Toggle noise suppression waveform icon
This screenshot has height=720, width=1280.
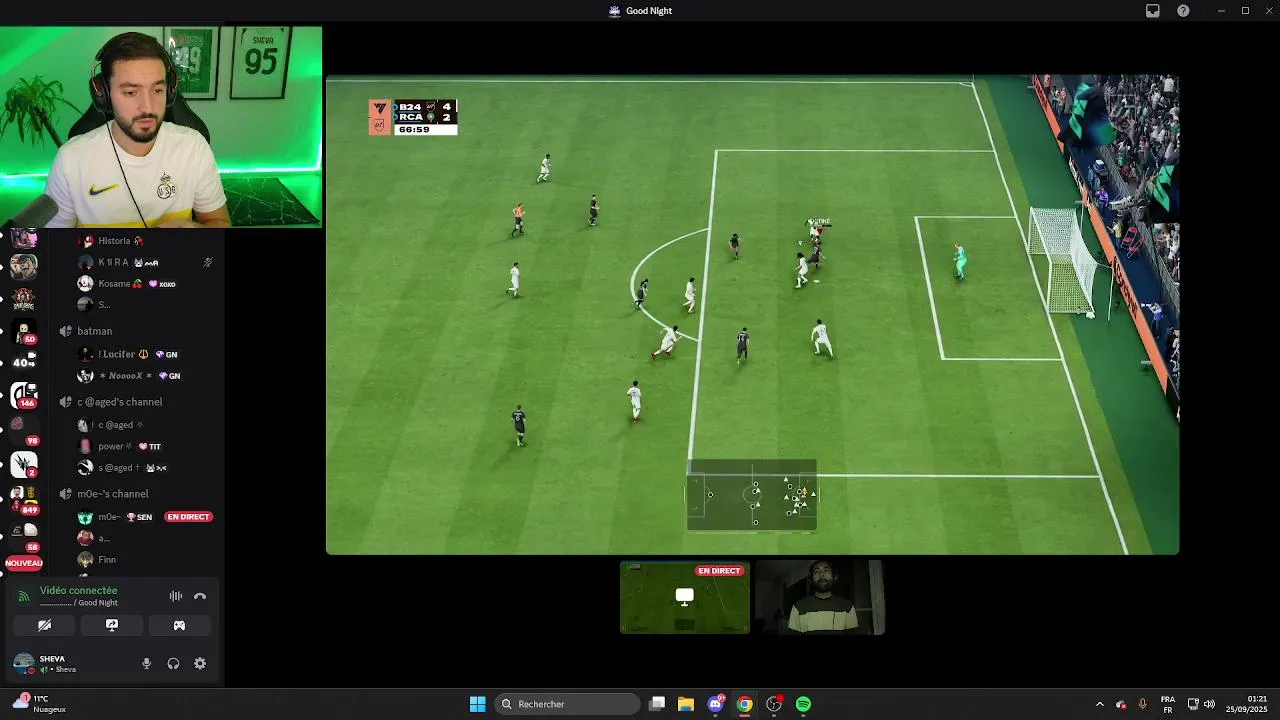coord(176,596)
